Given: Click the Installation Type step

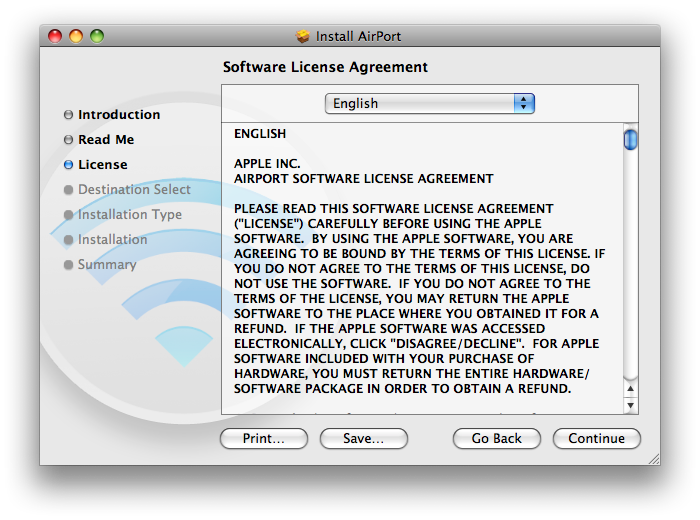Looking at the screenshot, I should click(130, 215).
